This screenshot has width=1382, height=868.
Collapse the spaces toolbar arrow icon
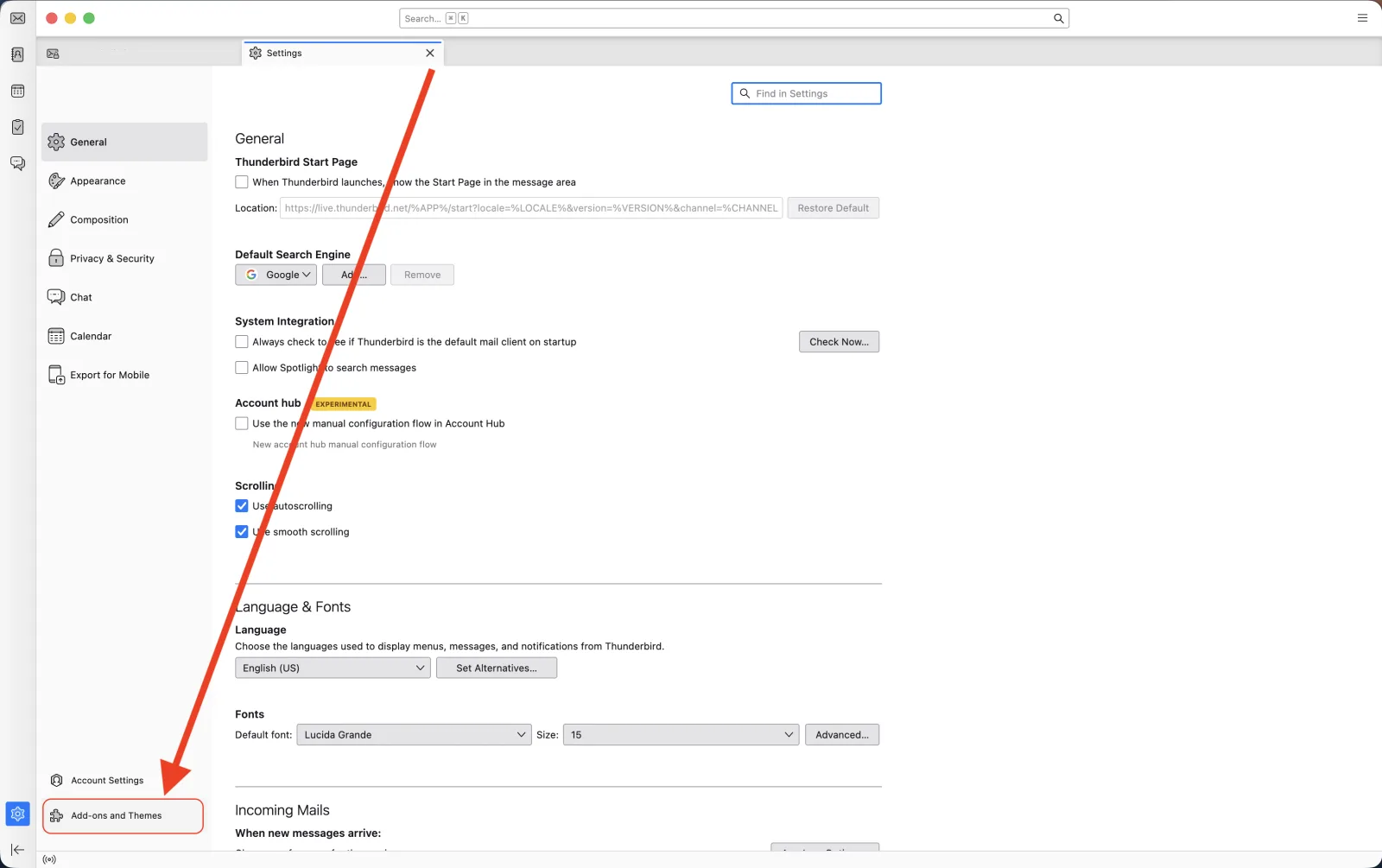pos(17,850)
